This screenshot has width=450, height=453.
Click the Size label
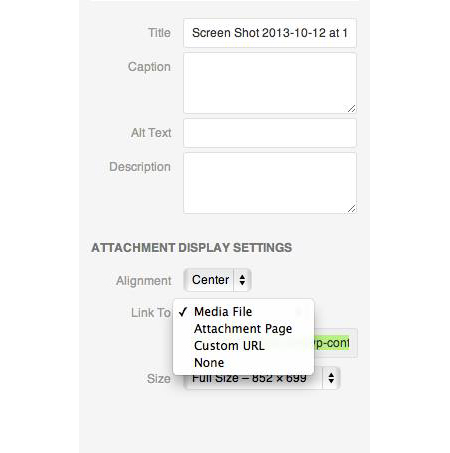[x=159, y=379]
